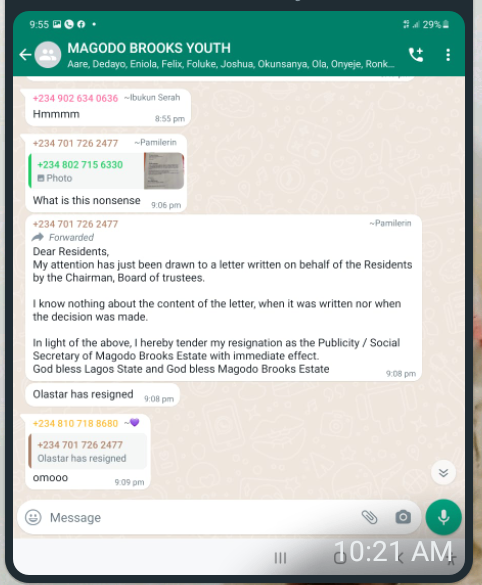Tap the +234 902 634 0636 sender number
This screenshot has height=585, width=482.
75,98
